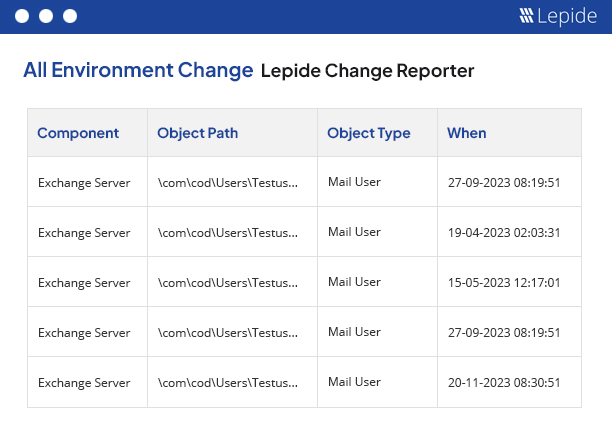This screenshot has width=612, height=430.
Task: Click Exchange Server in the 20-11-2023 row
Action: pyautogui.click(x=84, y=383)
